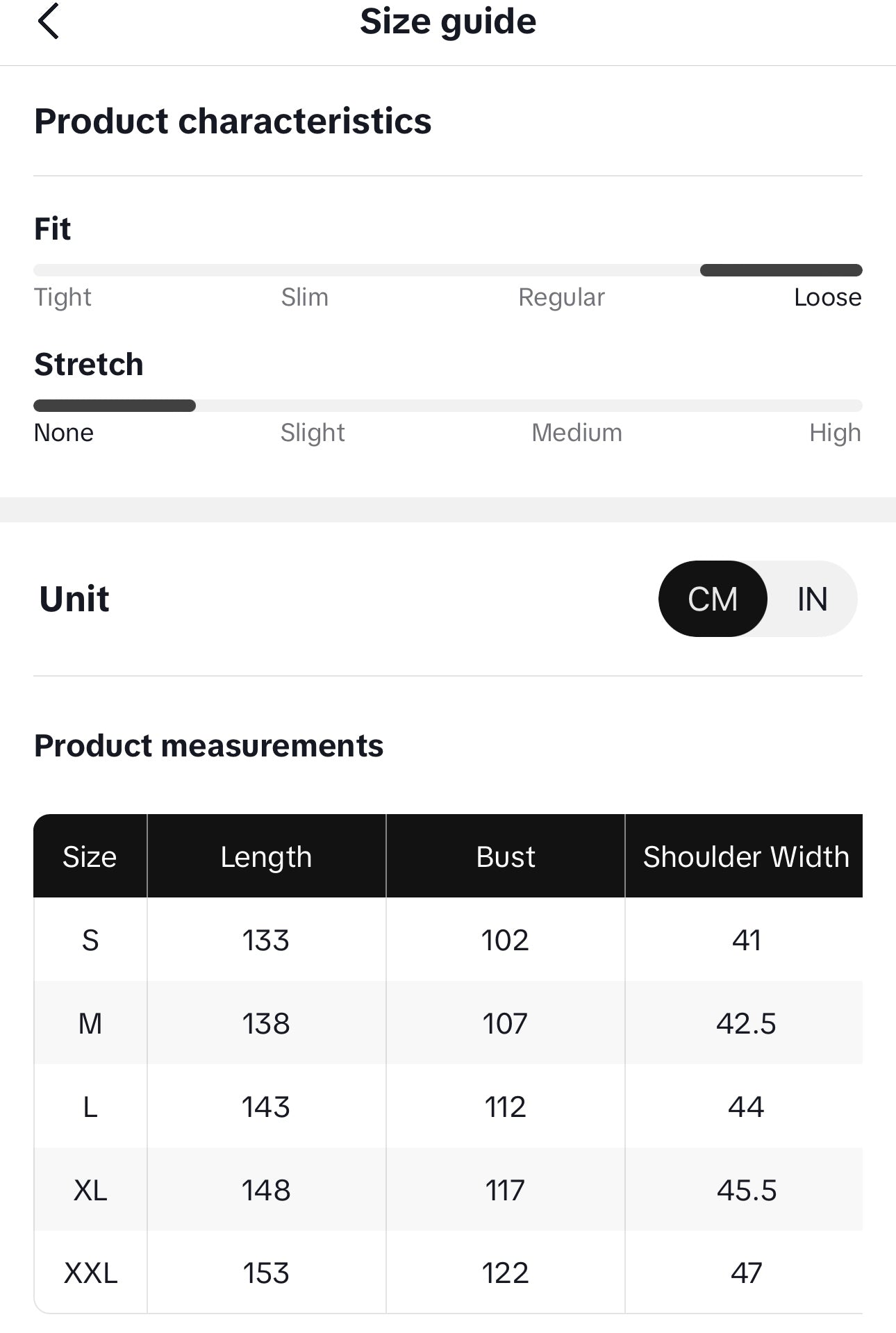Click the Loose fit label
The height and width of the screenshot is (1333, 896).
[827, 297]
